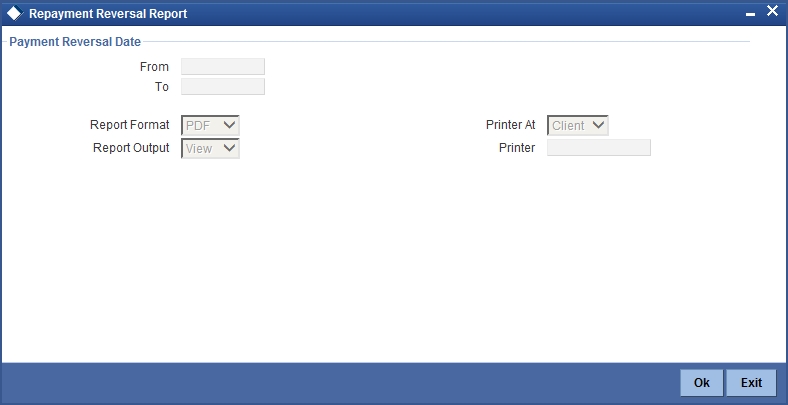Click the Printer At label
This screenshot has width=788, height=405.
click(511, 125)
